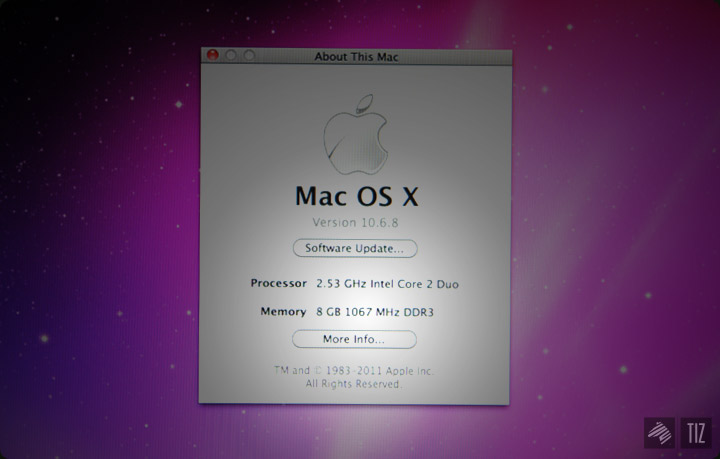Minimize the About This Mac window
720x459 pixels.
coord(231,56)
